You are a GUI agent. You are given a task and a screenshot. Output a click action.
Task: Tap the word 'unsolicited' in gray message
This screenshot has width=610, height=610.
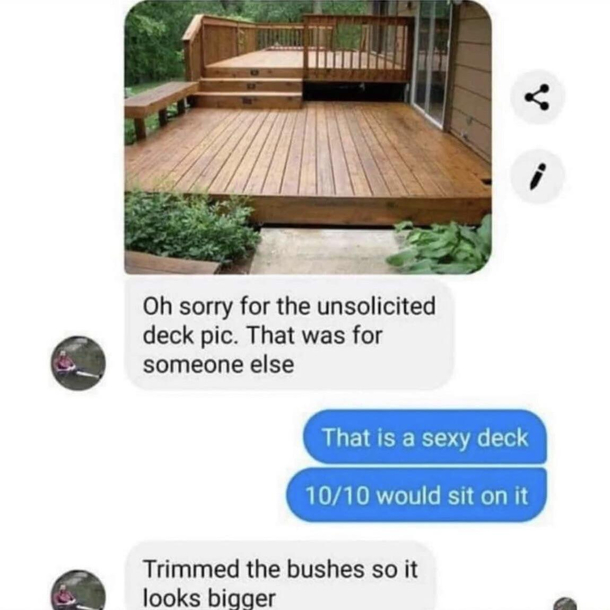click(376, 306)
